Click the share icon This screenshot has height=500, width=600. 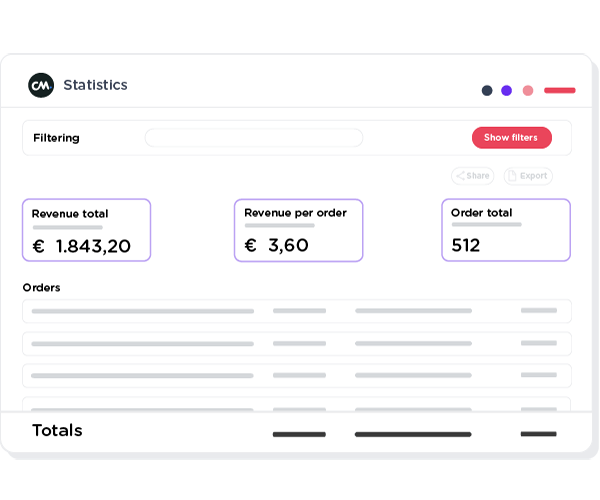click(460, 176)
